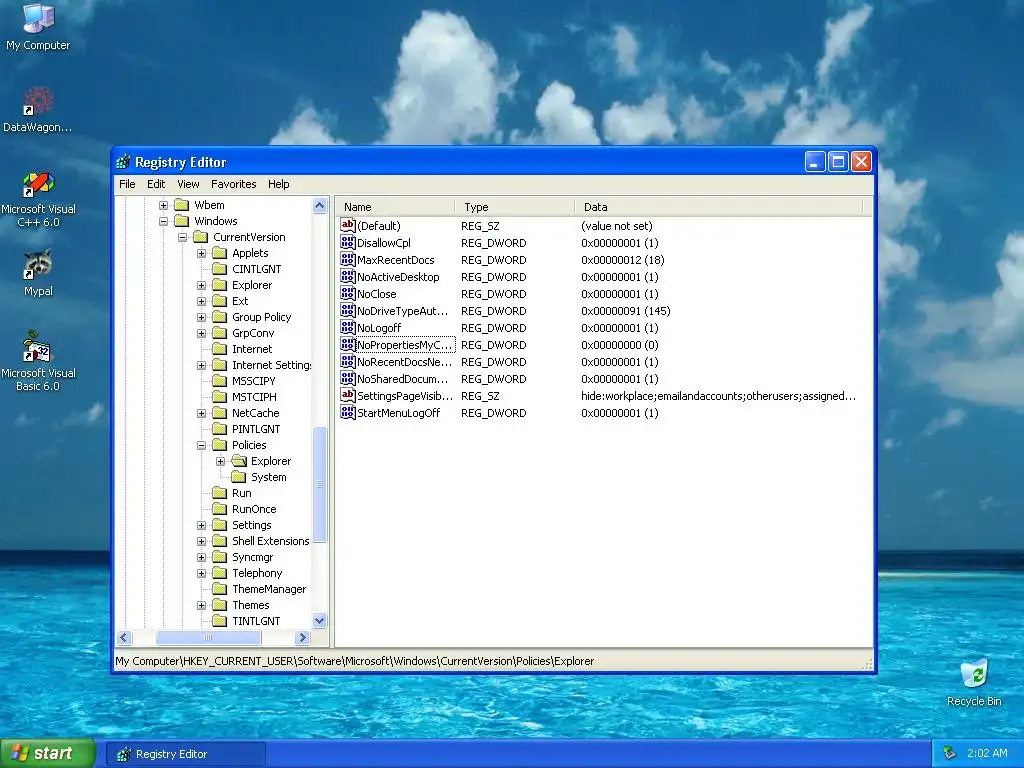The image size is (1024, 768).
Task: Click the tree horizontal scroll-left arrow
Action: pos(125,637)
